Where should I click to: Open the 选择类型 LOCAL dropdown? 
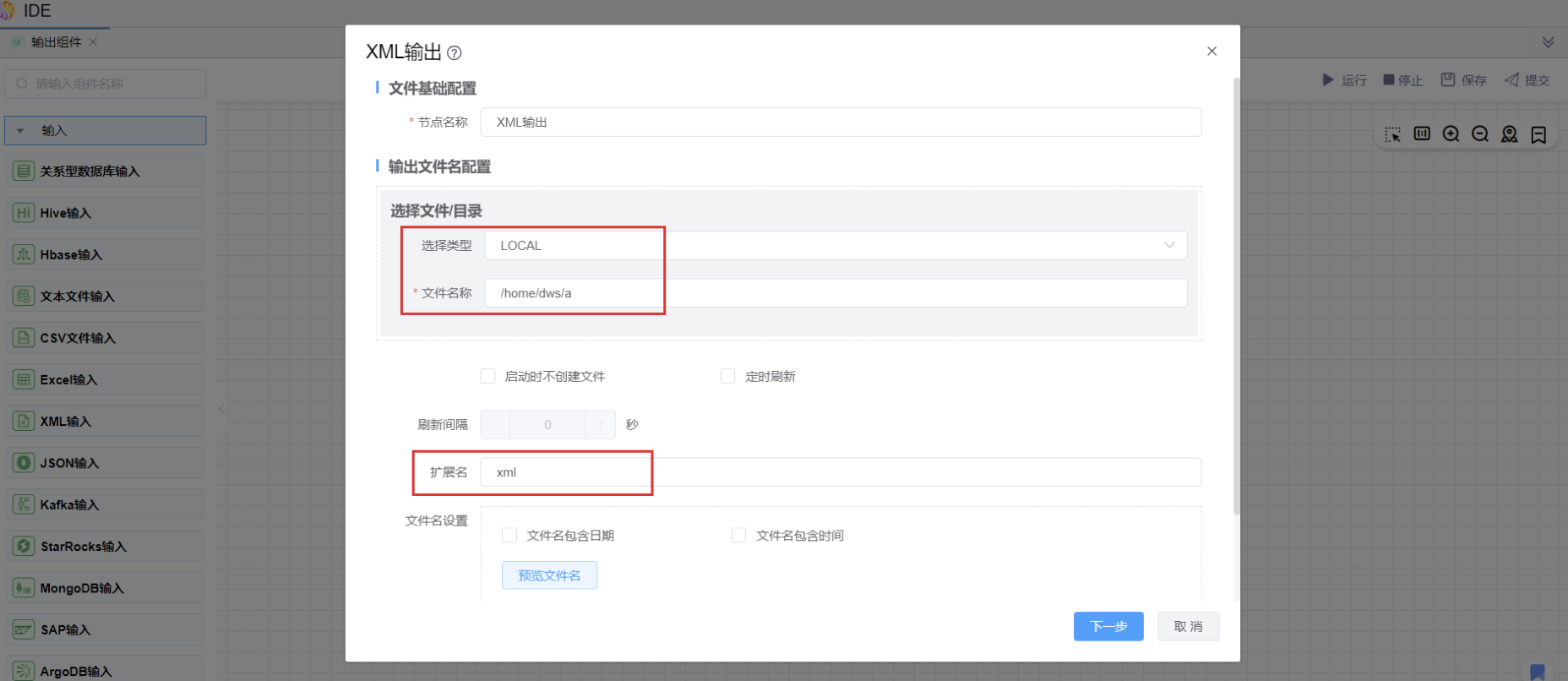pyautogui.click(x=835, y=246)
